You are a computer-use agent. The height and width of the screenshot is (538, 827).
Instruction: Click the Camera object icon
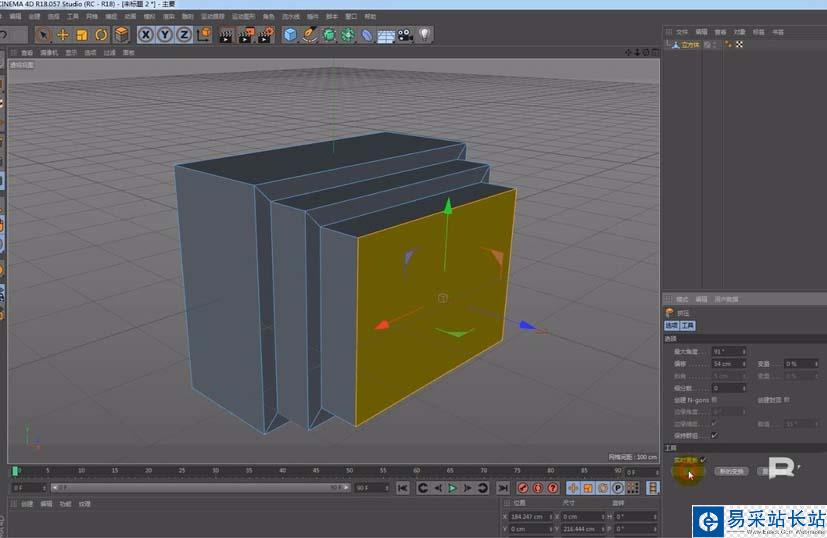pyautogui.click(x=405, y=35)
